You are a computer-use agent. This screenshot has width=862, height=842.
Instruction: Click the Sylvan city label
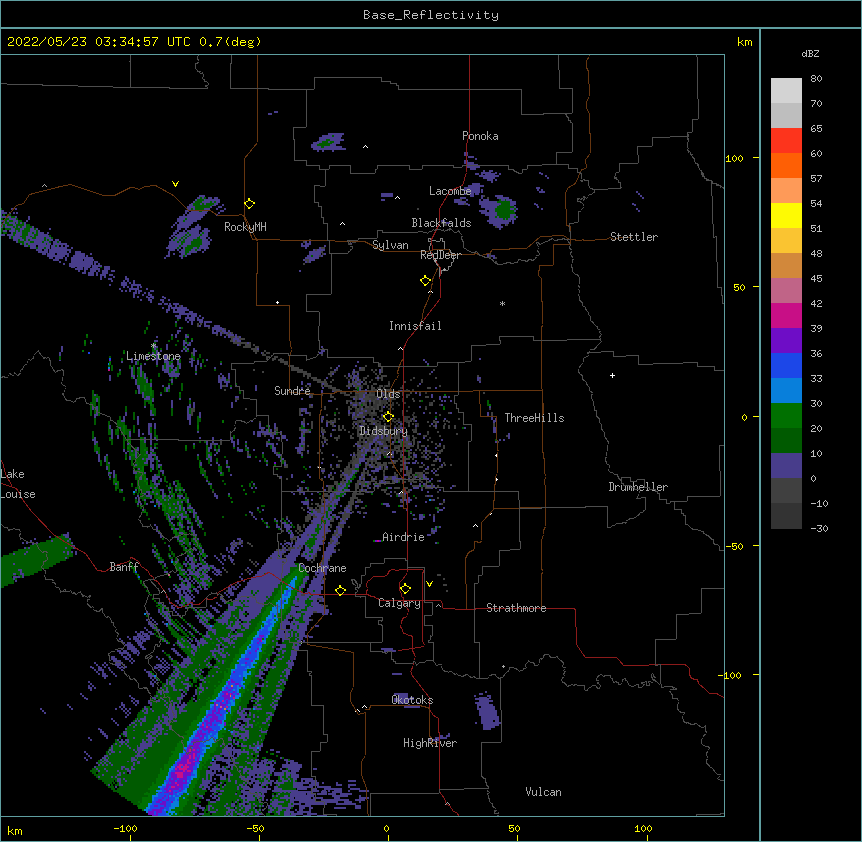pos(390,245)
